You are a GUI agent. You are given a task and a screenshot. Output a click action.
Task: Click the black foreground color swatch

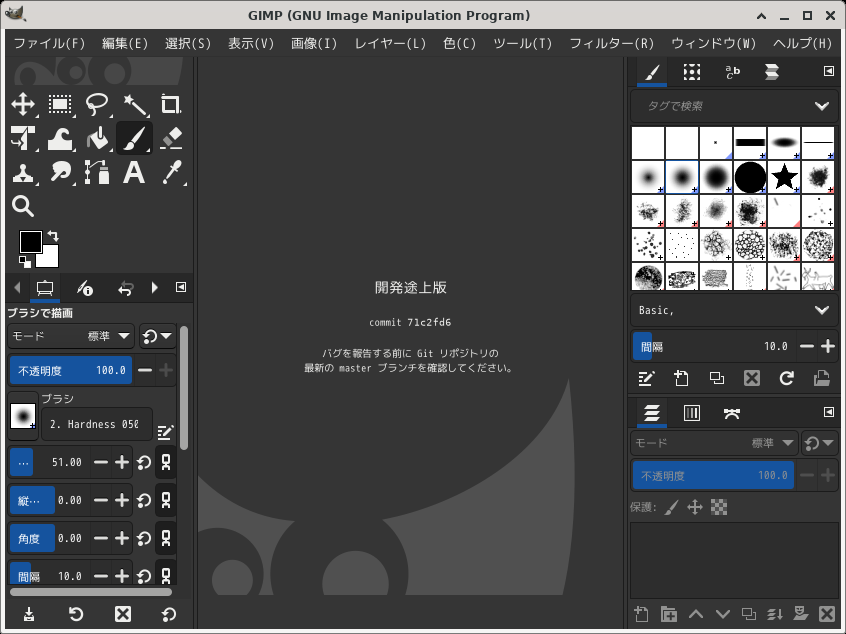[x=30, y=242]
